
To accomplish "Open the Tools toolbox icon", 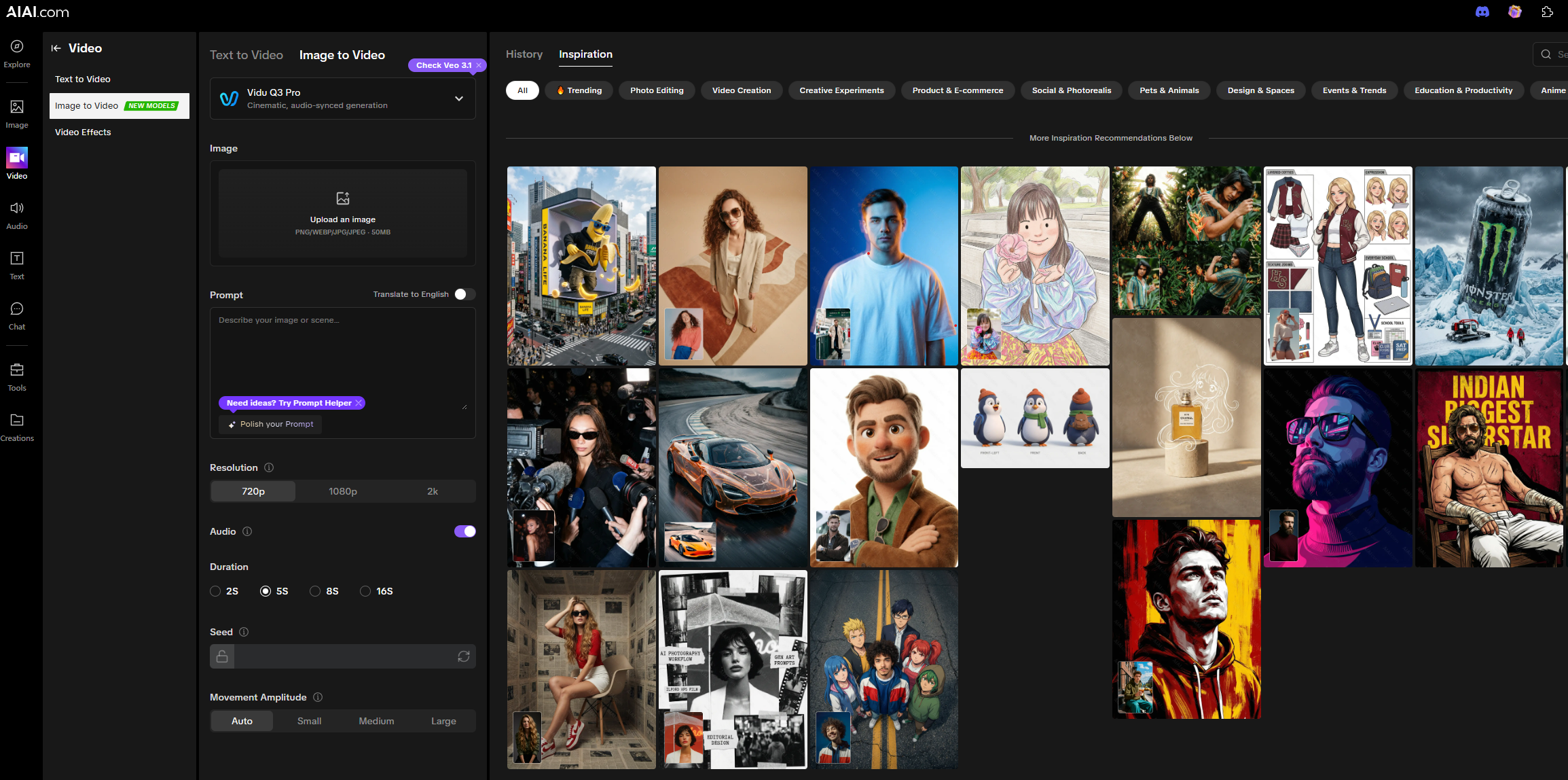I will pos(17,370).
